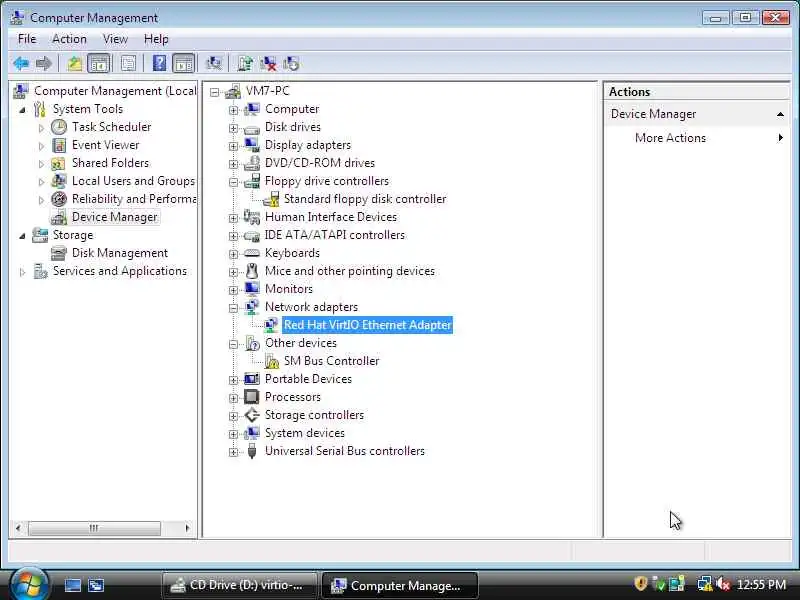Select the Keyboards category
800x600 pixels.
point(292,253)
